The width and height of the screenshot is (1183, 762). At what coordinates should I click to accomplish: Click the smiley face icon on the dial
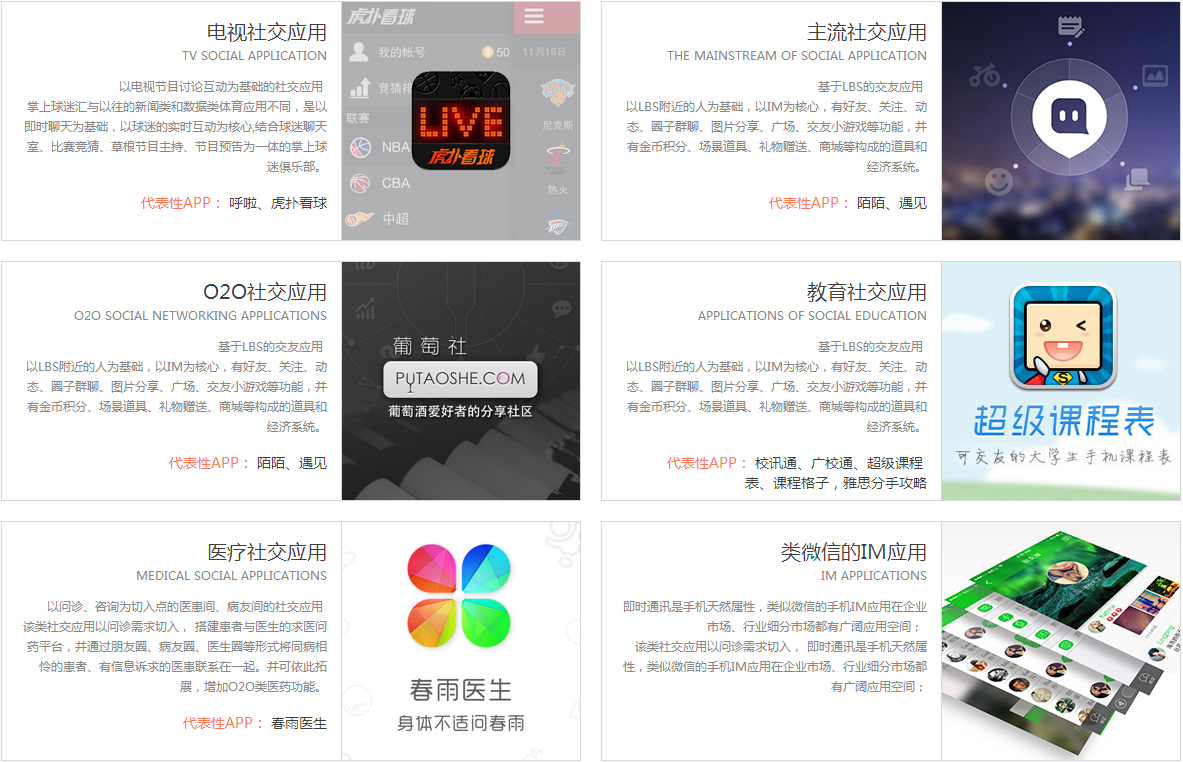[998, 181]
